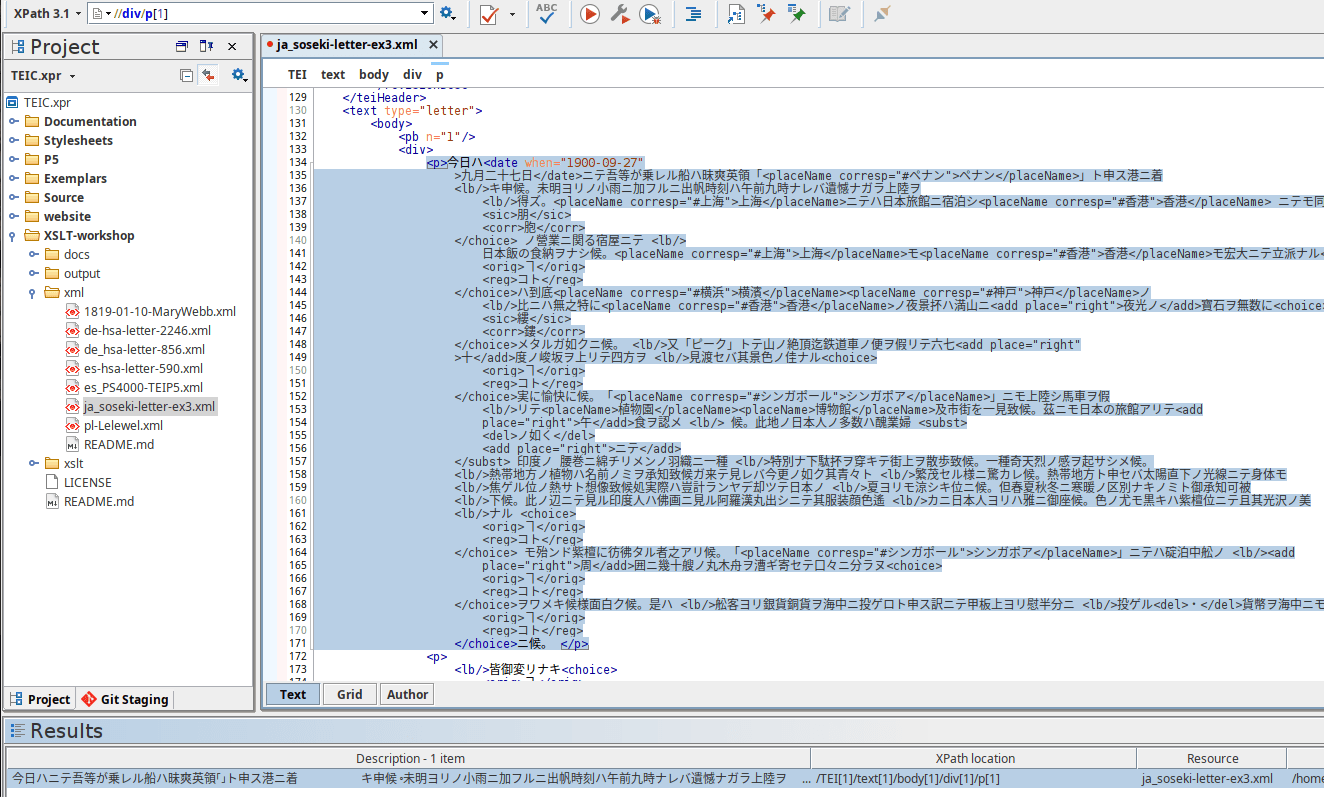Image resolution: width=1324 pixels, height=797 pixels.
Task: Run the ABC spell check
Action: tap(546, 13)
